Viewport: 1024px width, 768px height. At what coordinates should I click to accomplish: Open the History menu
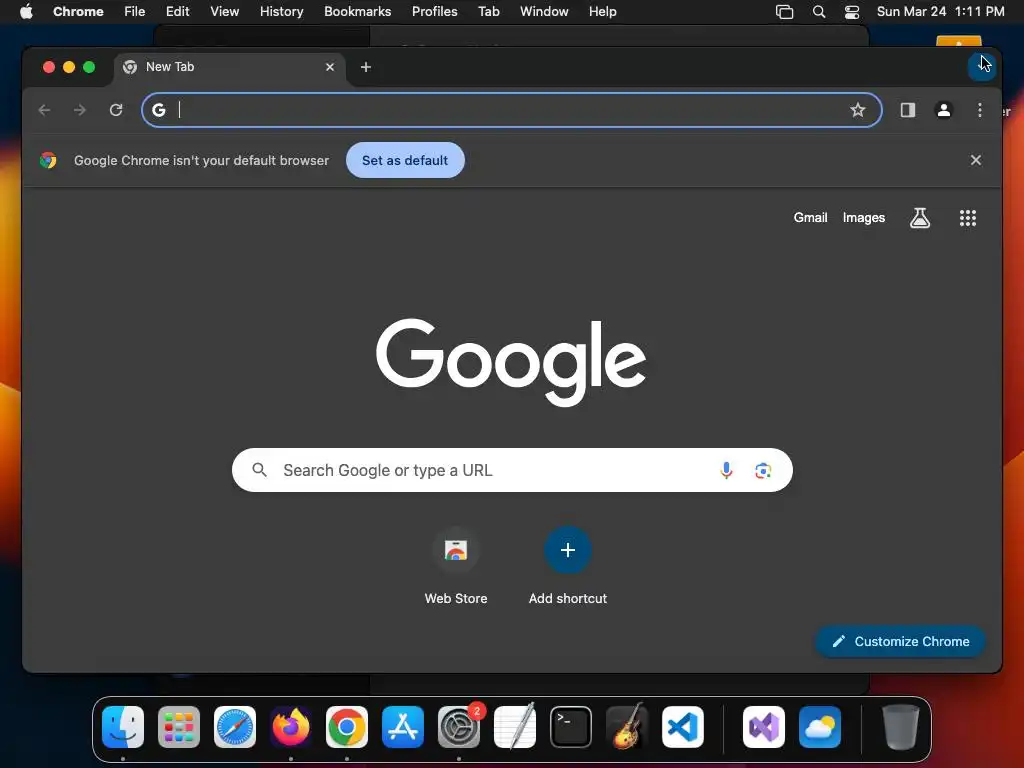coord(281,11)
